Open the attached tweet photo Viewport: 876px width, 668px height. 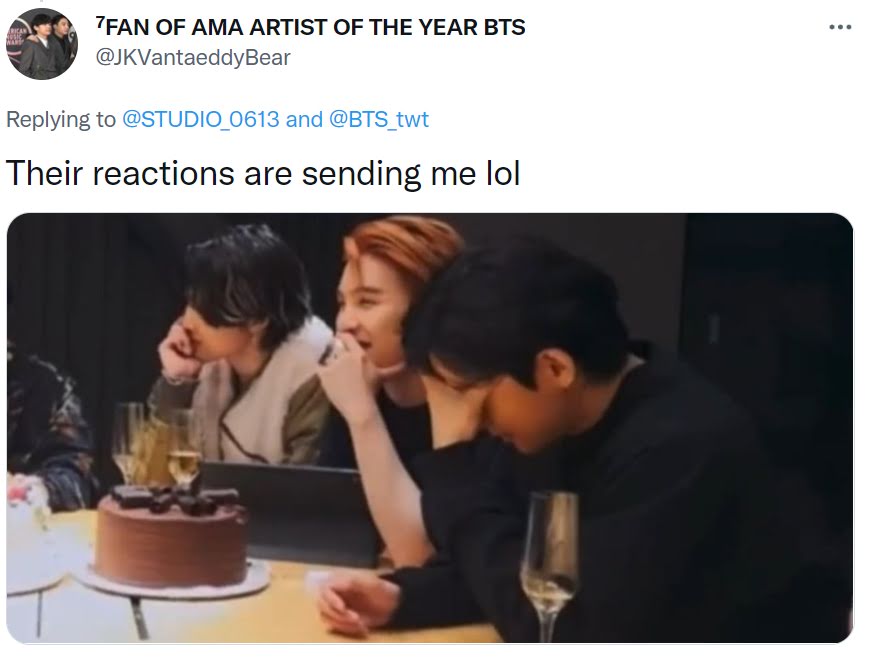[x=430, y=428]
